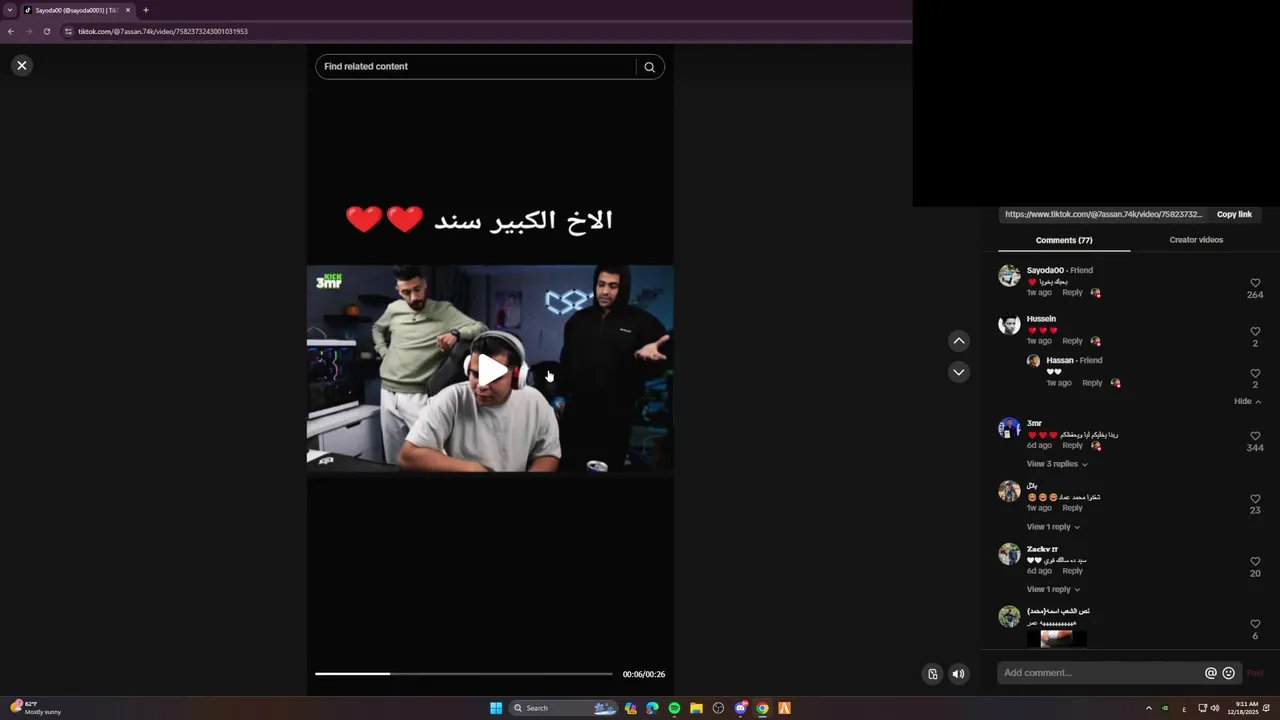Close the Sayoda00 TikTok browser tab
The width and height of the screenshot is (1280, 720).
coord(128,10)
